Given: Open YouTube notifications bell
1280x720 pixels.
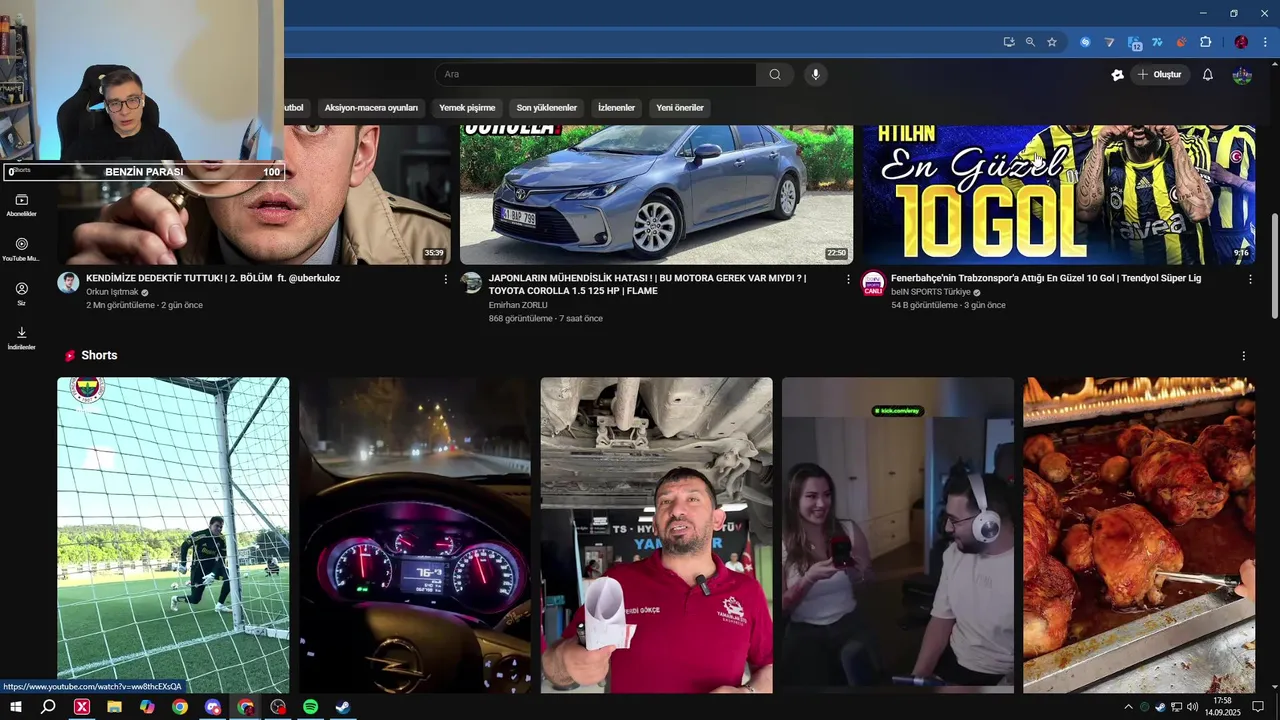Looking at the screenshot, I should coord(1207,75).
